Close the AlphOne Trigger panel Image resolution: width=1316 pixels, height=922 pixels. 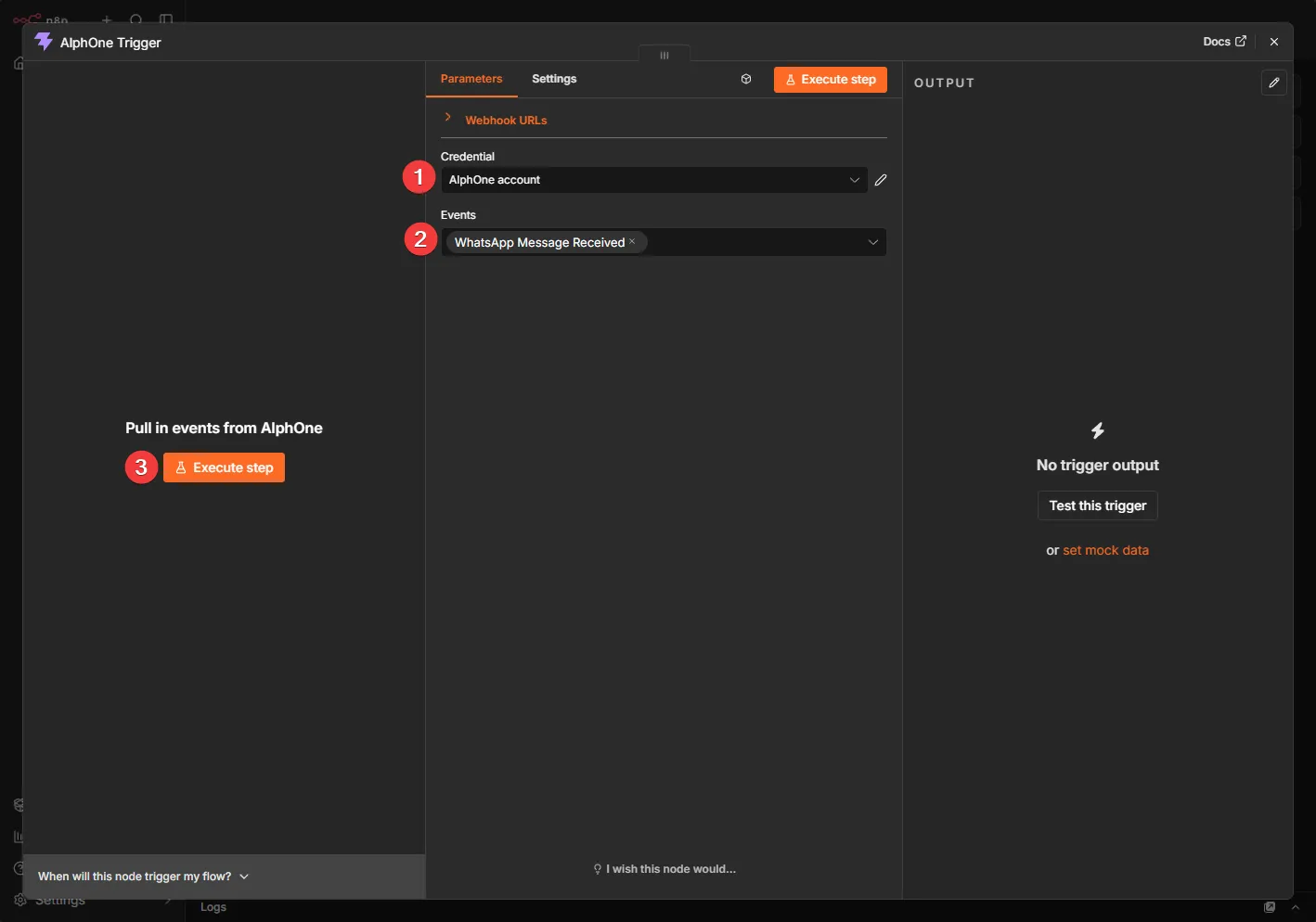[x=1274, y=42]
